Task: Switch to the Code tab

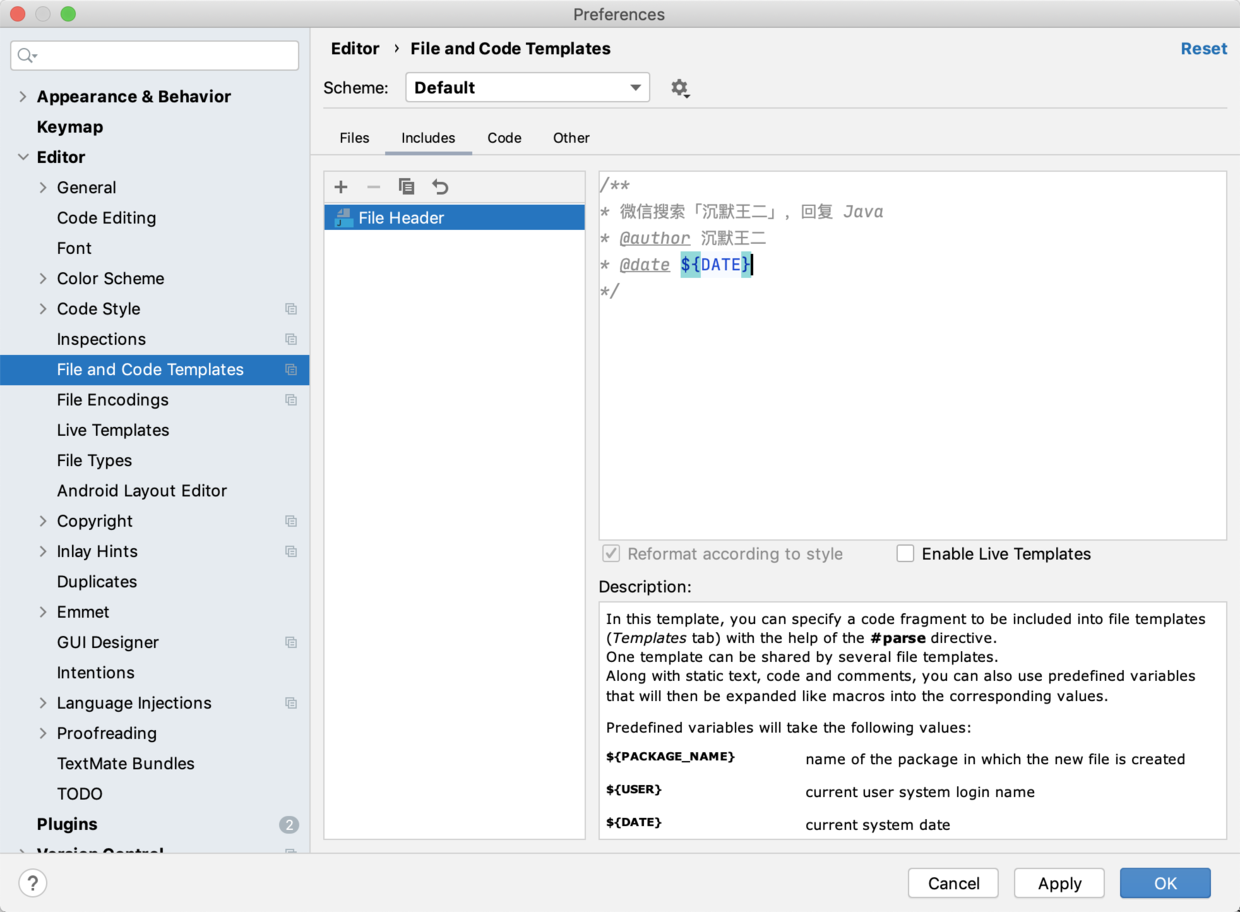Action: point(504,138)
